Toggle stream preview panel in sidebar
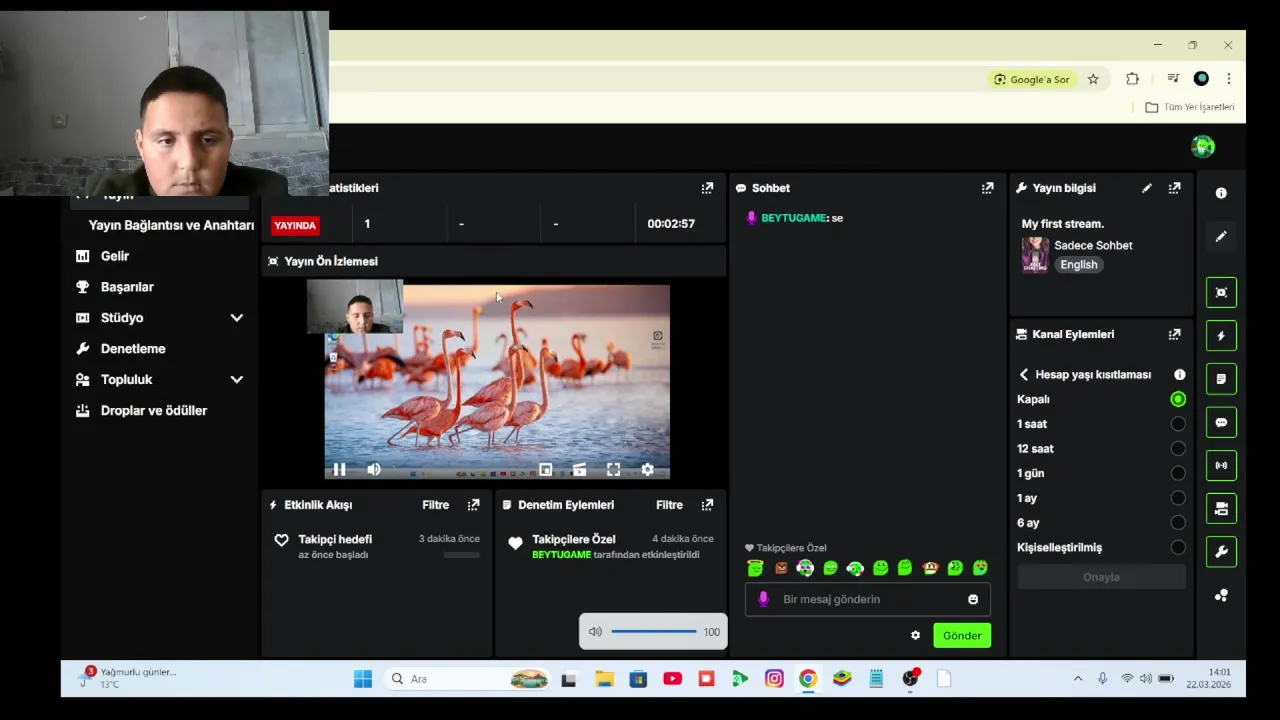1280x720 pixels. coord(1221,292)
